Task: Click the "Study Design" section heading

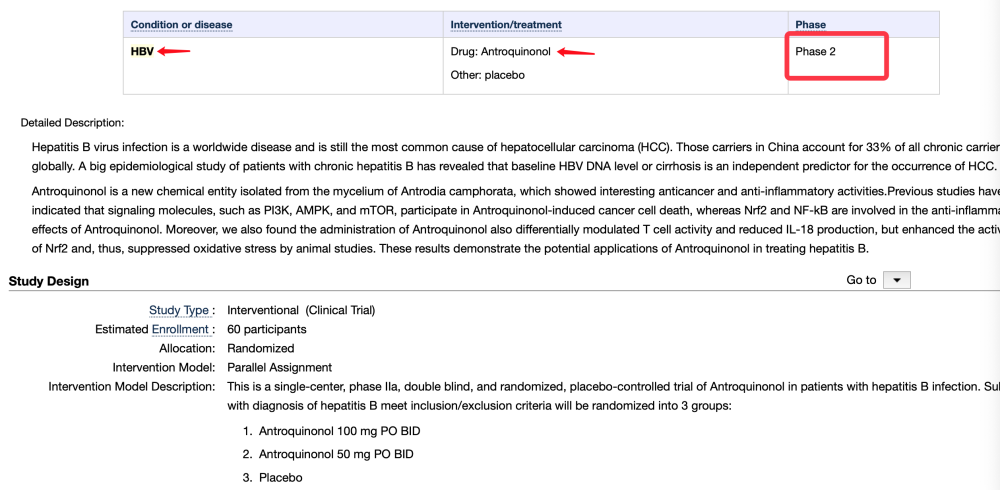Action: (x=49, y=281)
